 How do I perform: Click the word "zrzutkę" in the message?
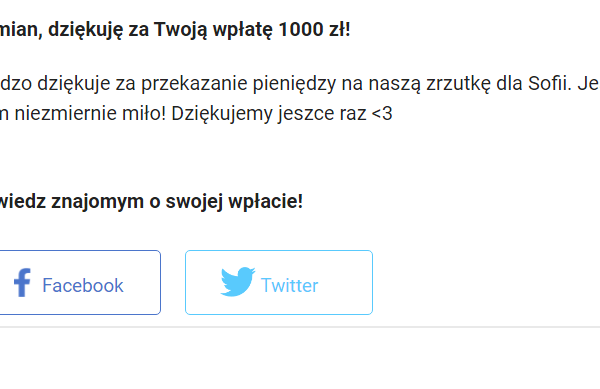click(x=459, y=85)
